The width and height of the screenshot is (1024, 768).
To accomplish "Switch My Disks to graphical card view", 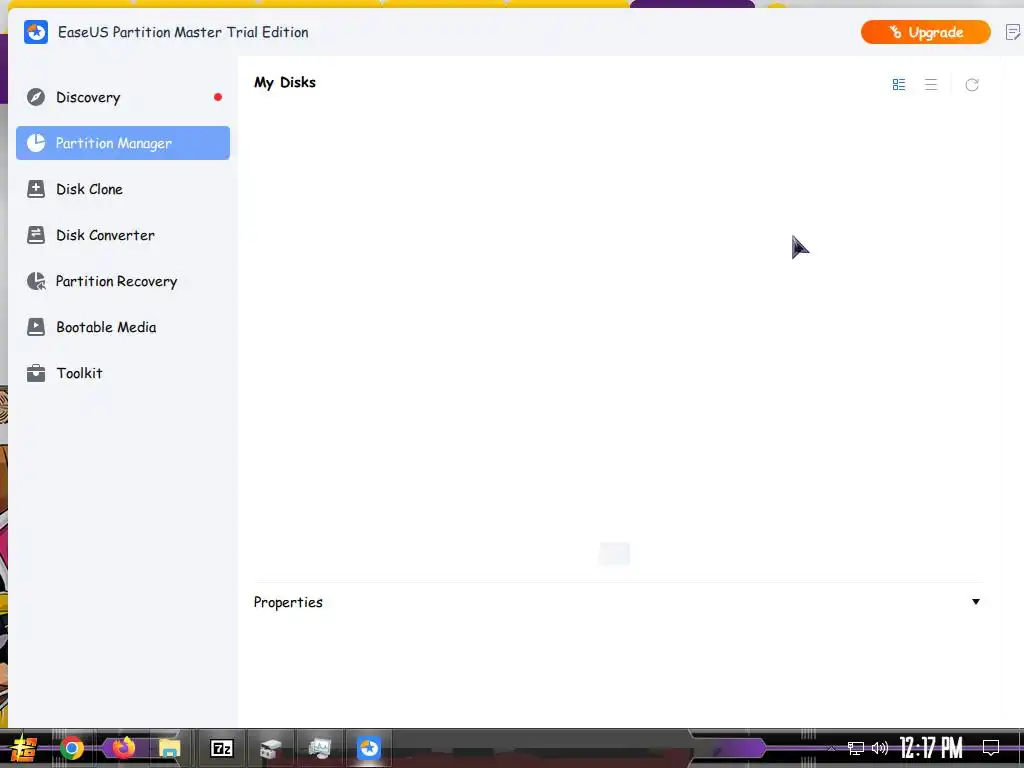I will click(899, 85).
